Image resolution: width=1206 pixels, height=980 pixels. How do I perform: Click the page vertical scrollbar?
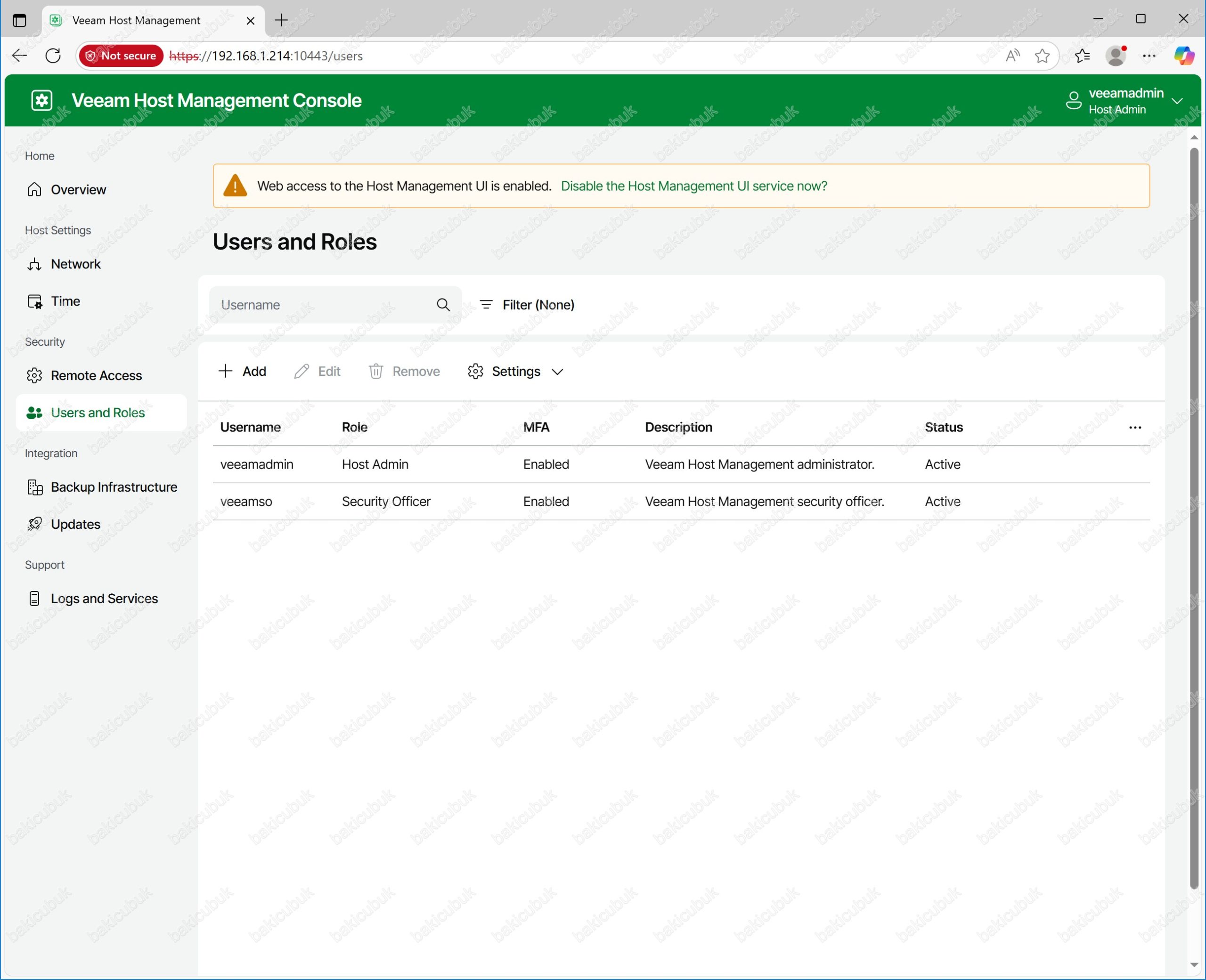(1194, 518)
